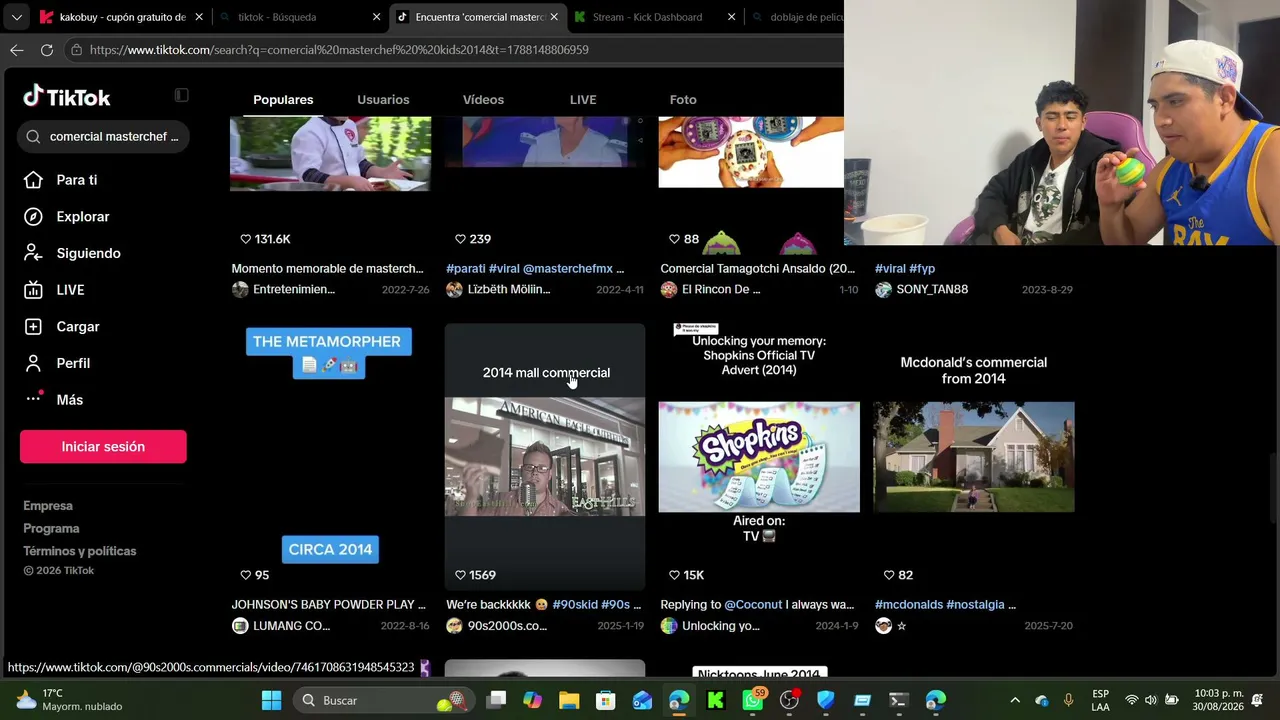This screenshot has width=1280, height=720.
Task: Open the @Coconut mention link
Action: [755, 605]
